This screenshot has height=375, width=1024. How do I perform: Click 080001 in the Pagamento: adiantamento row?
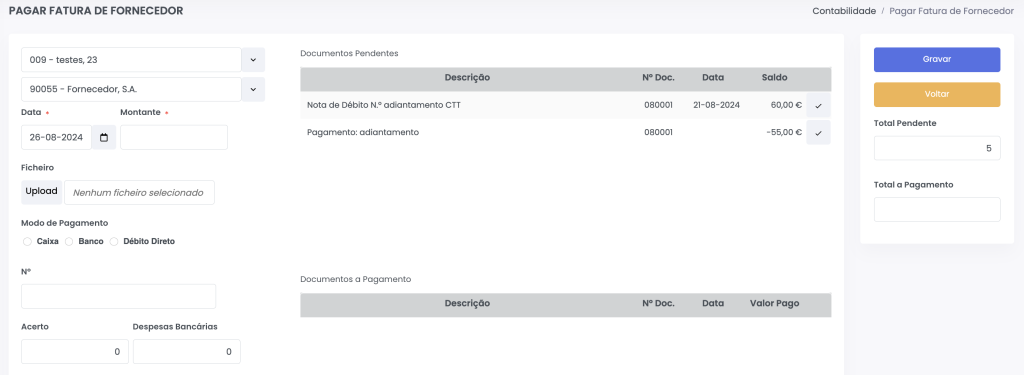pos(658,132)
